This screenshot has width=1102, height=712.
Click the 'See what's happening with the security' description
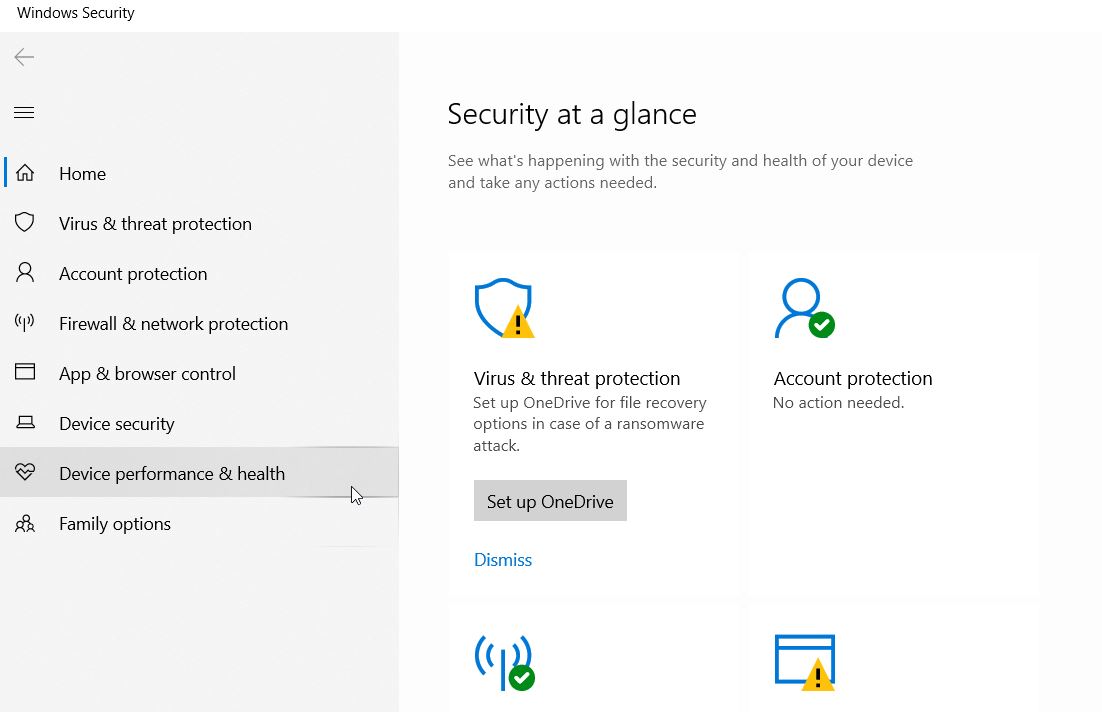[680, 171]
